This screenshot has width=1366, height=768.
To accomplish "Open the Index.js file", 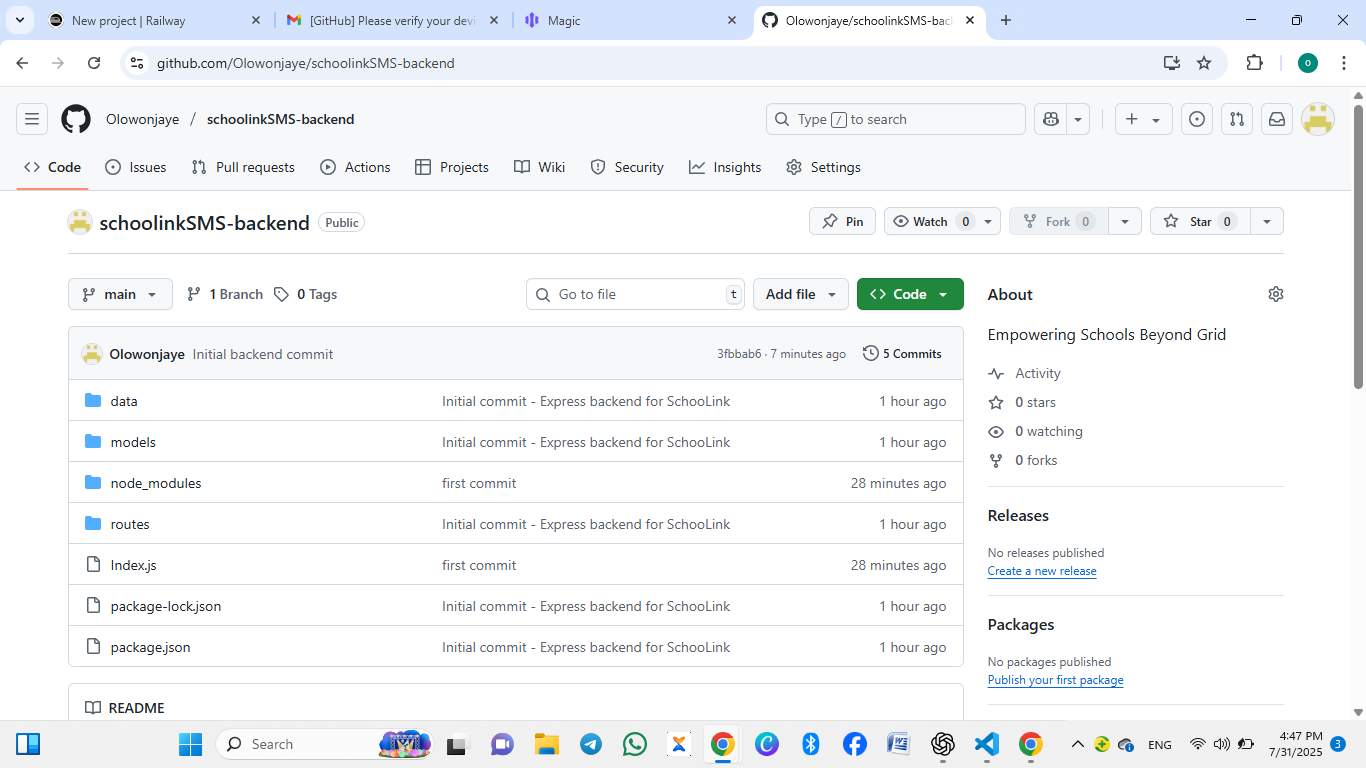I will click(x=133, y=565).
